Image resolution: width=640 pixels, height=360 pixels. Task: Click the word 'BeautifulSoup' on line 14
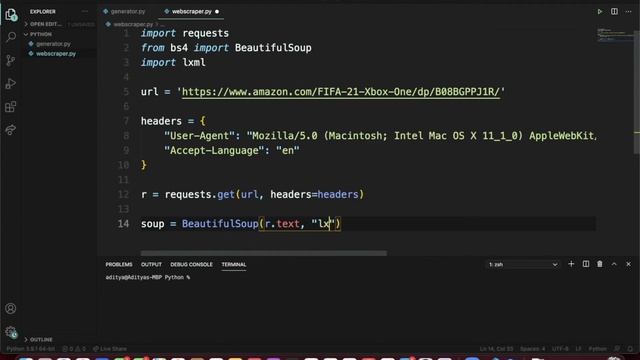pos(220,224)
